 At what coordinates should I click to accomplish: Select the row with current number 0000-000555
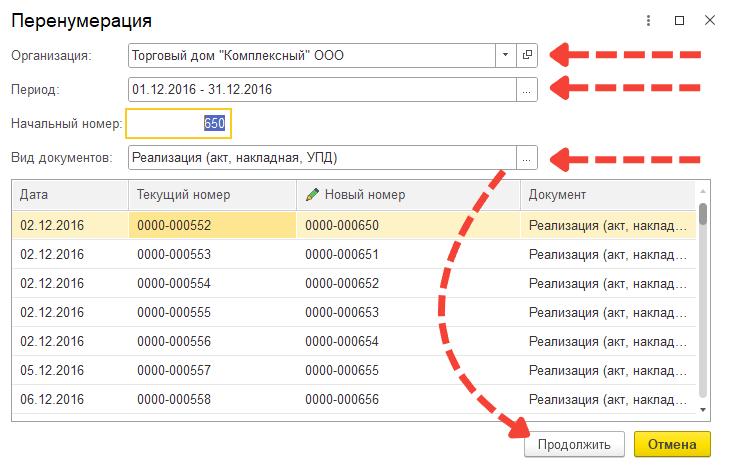pos(354,312)
